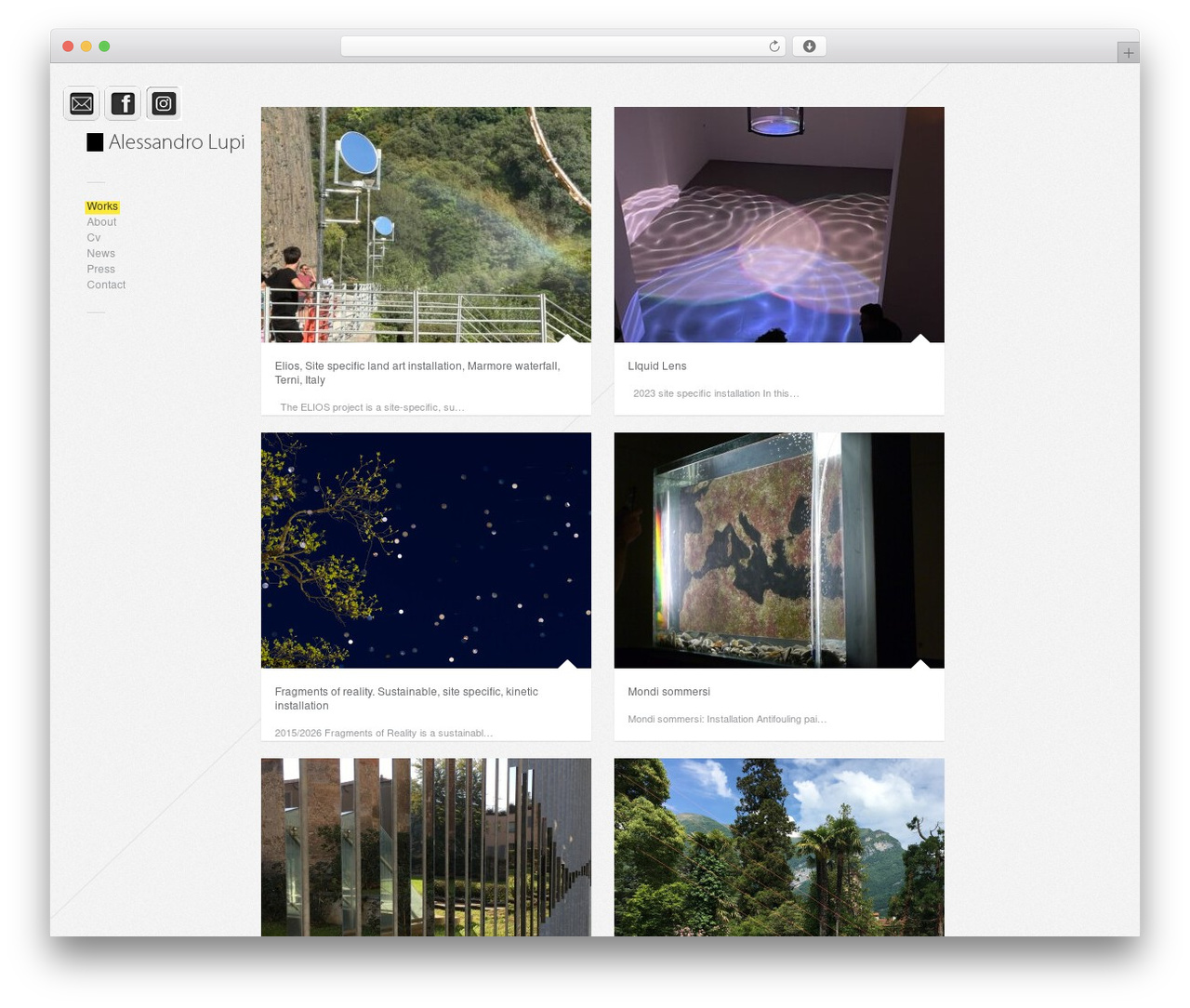Open the email envelope icon
The image size is (1190, 1008).
click(x=82, y=103)
